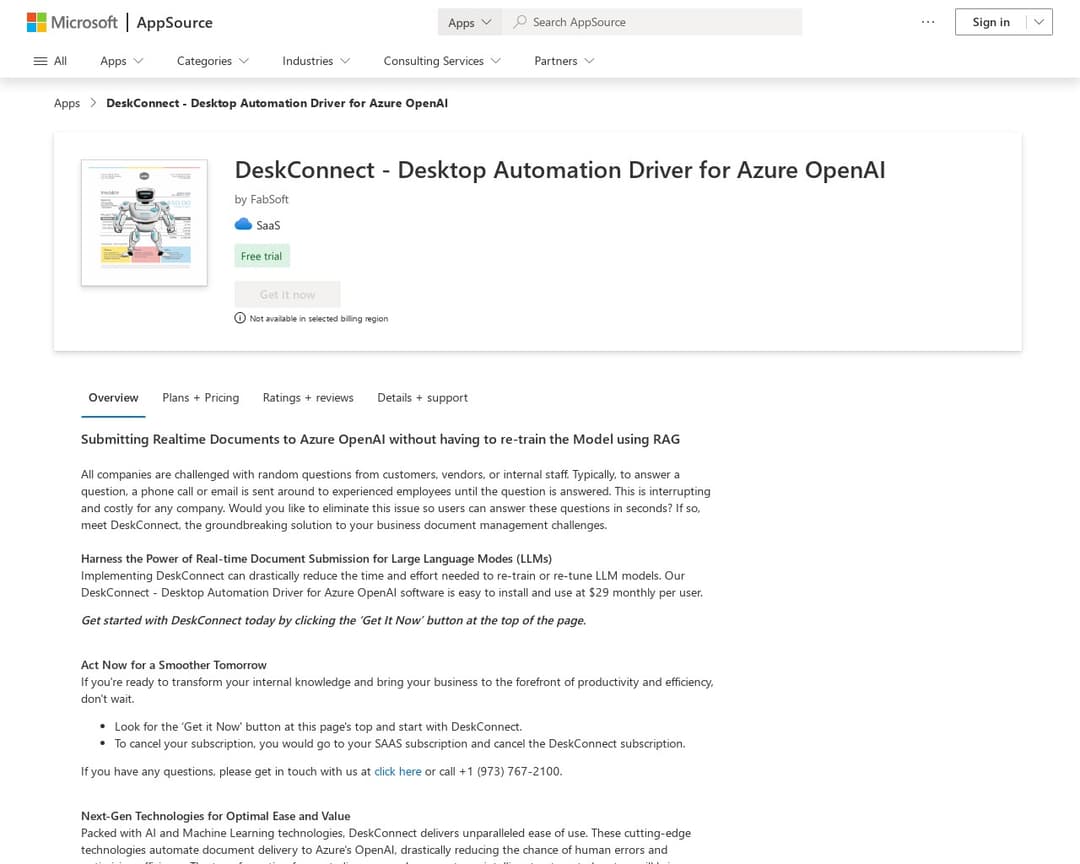Viewport: 1080px width, 864px height.
Task: Click the ellipsis icon near Sign in
Action: [928, 21]
